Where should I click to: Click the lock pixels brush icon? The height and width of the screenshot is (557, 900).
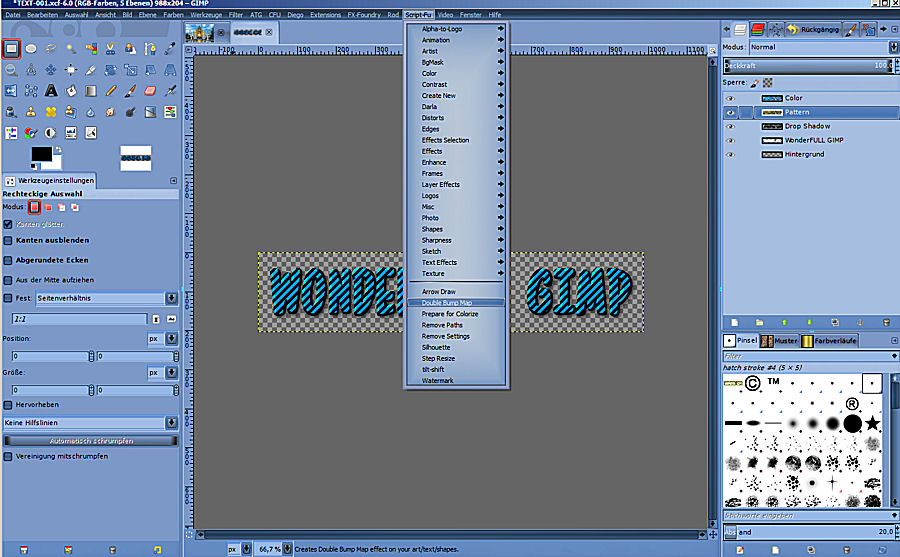point(755,83)
